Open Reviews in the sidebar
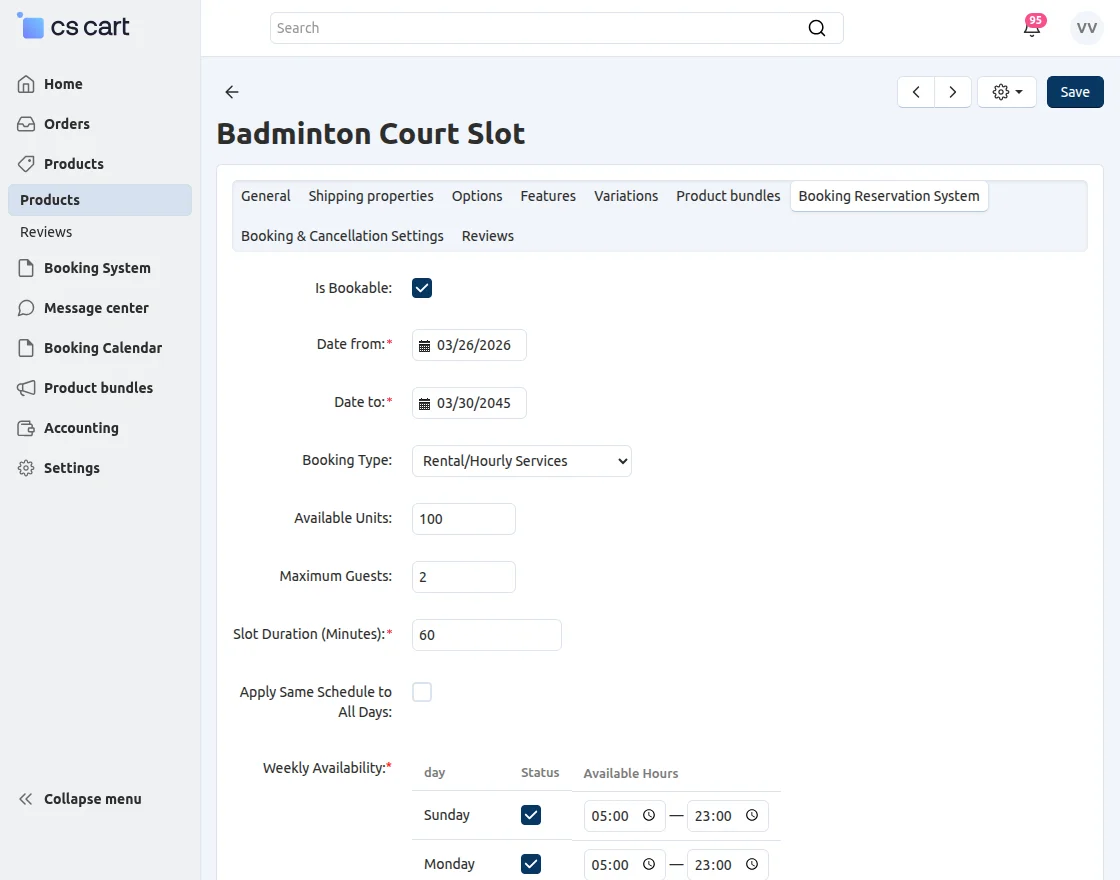Viewport: 1120px width, 880px height. click(x=46, y=232)
